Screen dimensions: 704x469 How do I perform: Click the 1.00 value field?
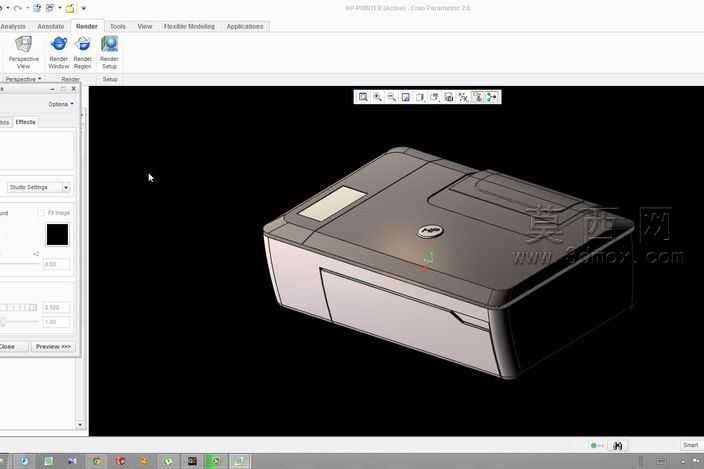point(56,322)
